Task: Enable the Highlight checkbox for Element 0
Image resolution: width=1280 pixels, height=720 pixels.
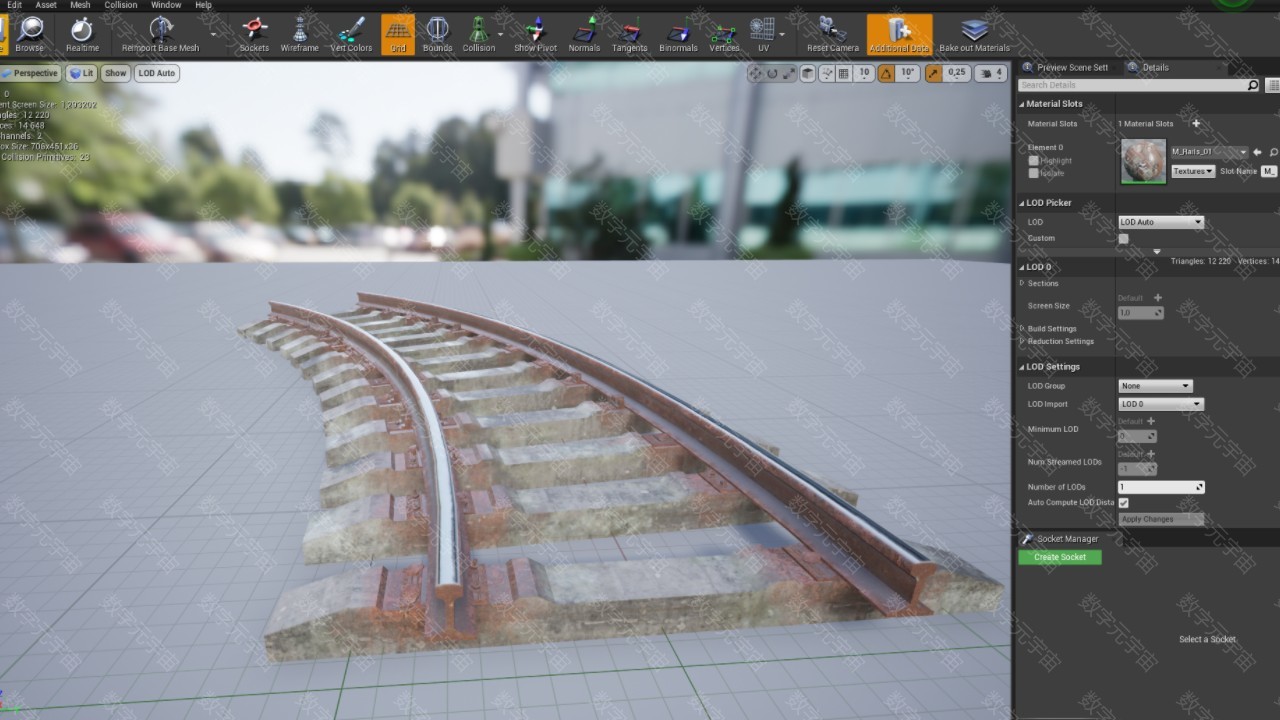Action: pos(1034,160)
